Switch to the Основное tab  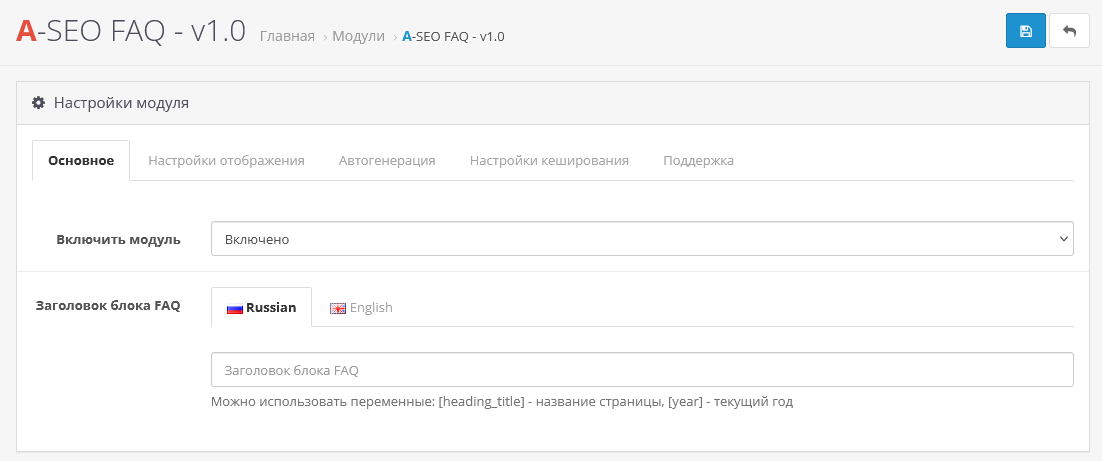[x=81, y=160]
